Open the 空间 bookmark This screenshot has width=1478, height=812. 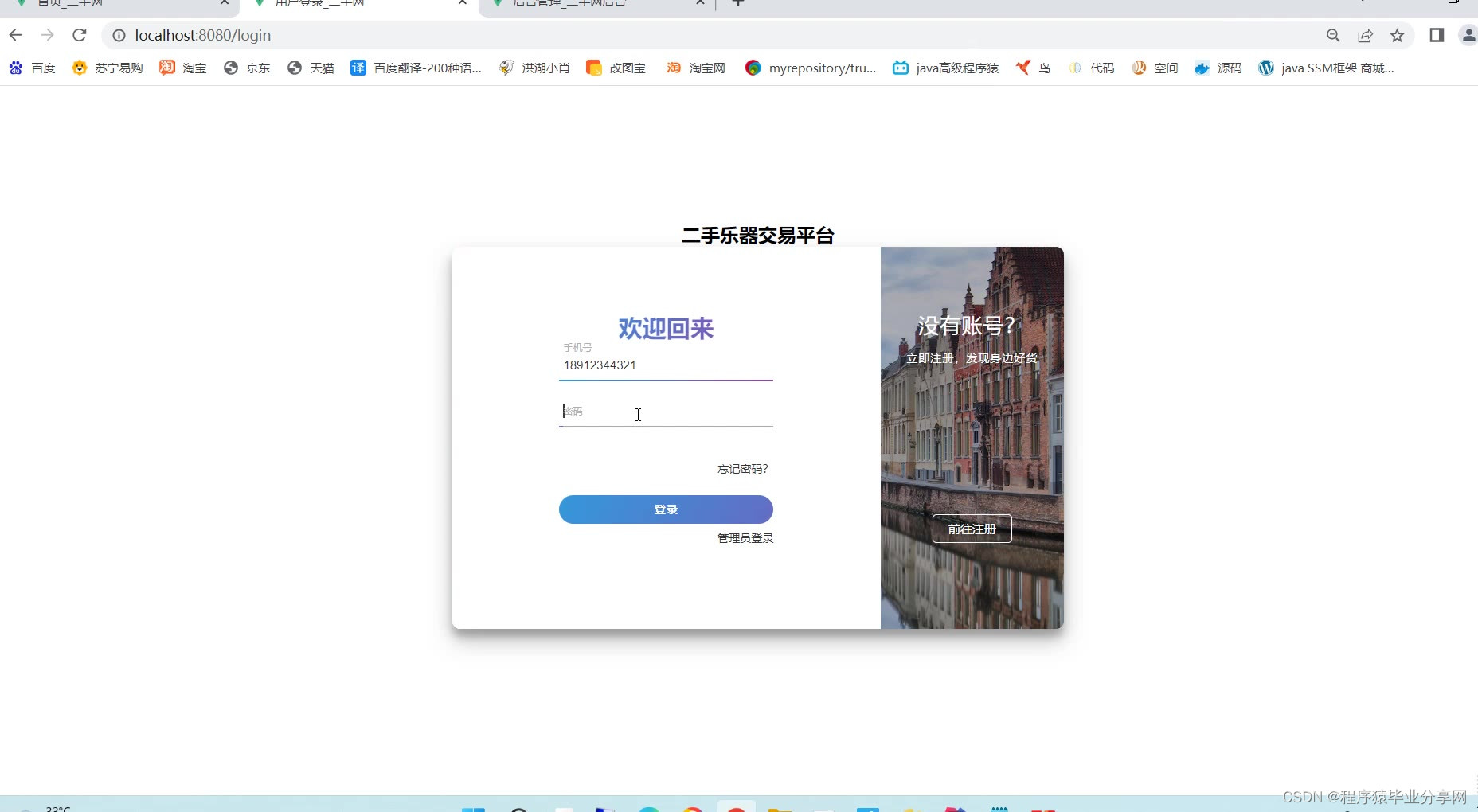(x=1155, y=68)
